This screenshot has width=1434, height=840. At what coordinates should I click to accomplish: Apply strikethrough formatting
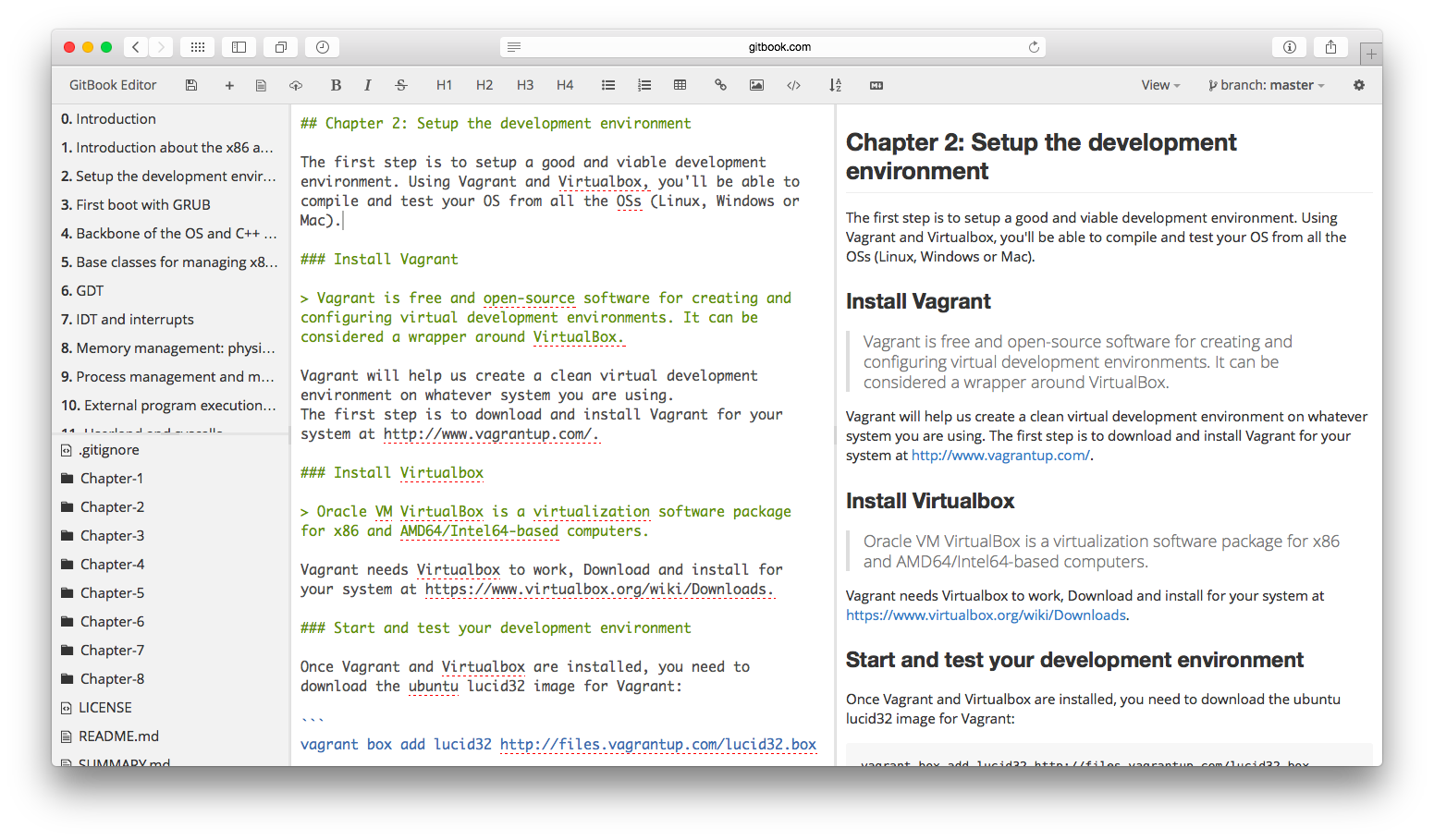[x=401, y=85]
